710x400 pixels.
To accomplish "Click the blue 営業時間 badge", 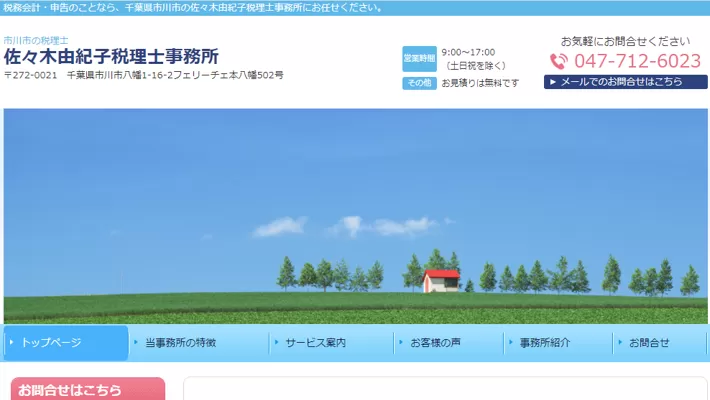I will click(419, 58).
